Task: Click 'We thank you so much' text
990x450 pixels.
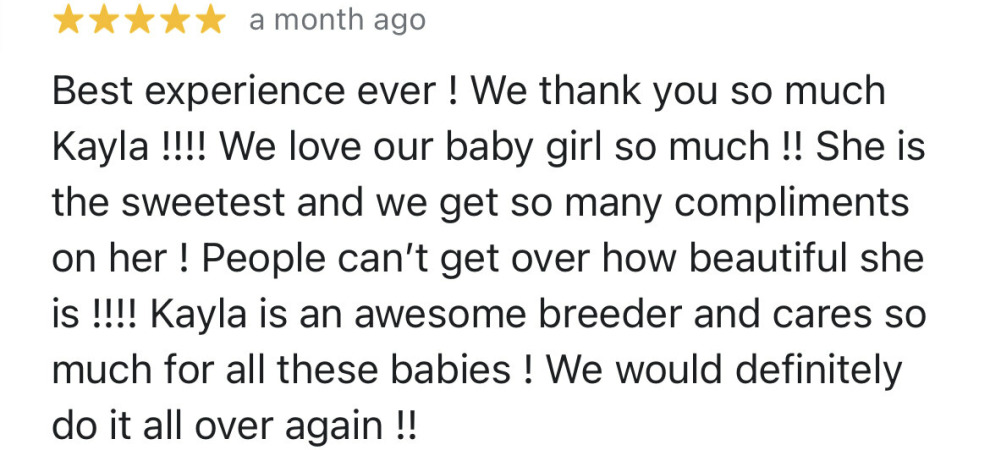Action: (x=678, y=91)
